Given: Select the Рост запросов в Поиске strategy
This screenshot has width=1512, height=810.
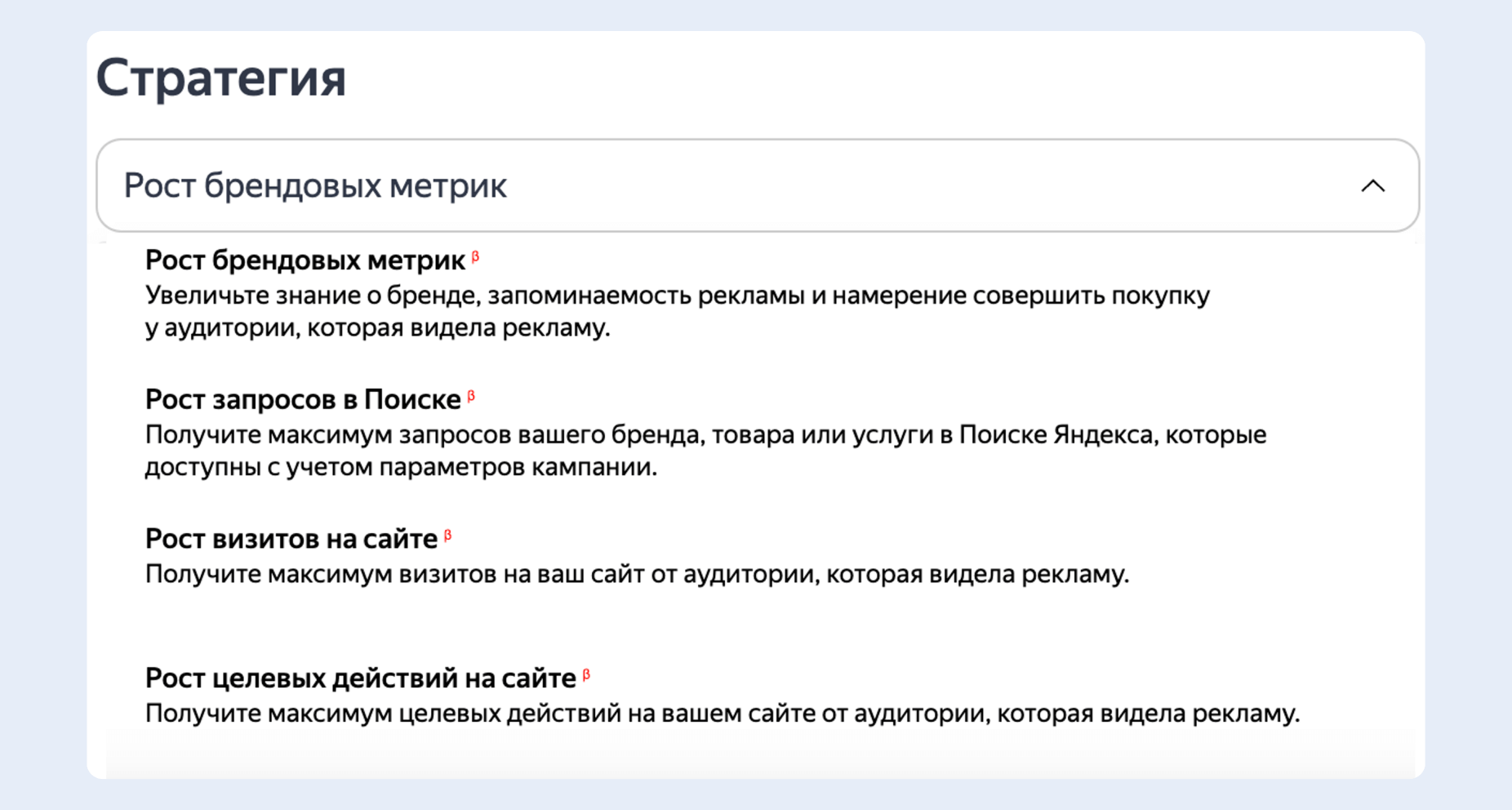Looking at the screenshot, I should [302, 398].
